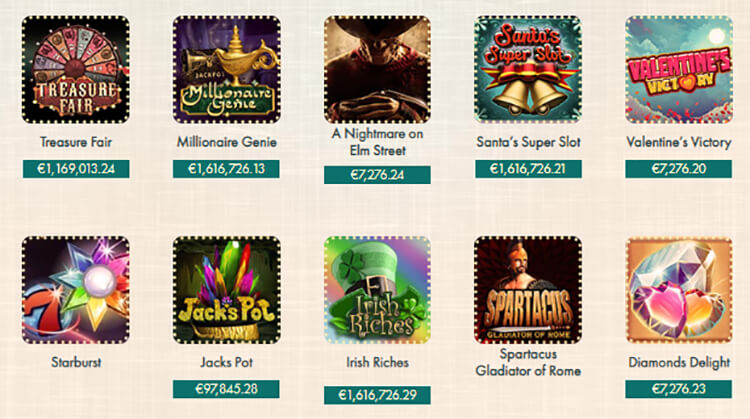
Task: Launch Starburst via its star icon
Action: (x=76, y=290)
